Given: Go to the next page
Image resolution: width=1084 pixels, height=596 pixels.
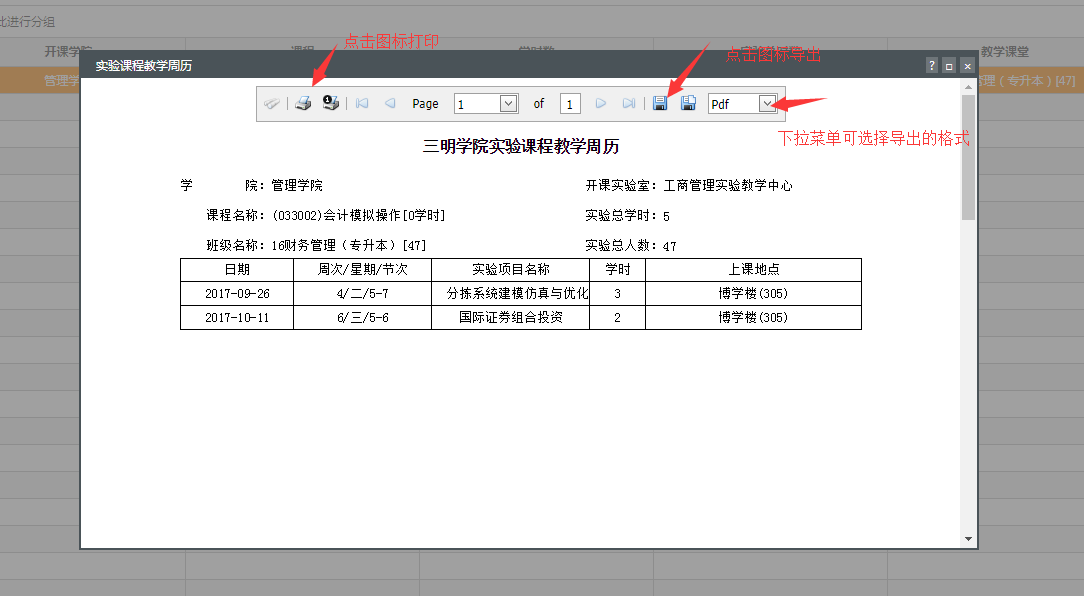Looking at the screenshot, I should [x=601, y=104].
